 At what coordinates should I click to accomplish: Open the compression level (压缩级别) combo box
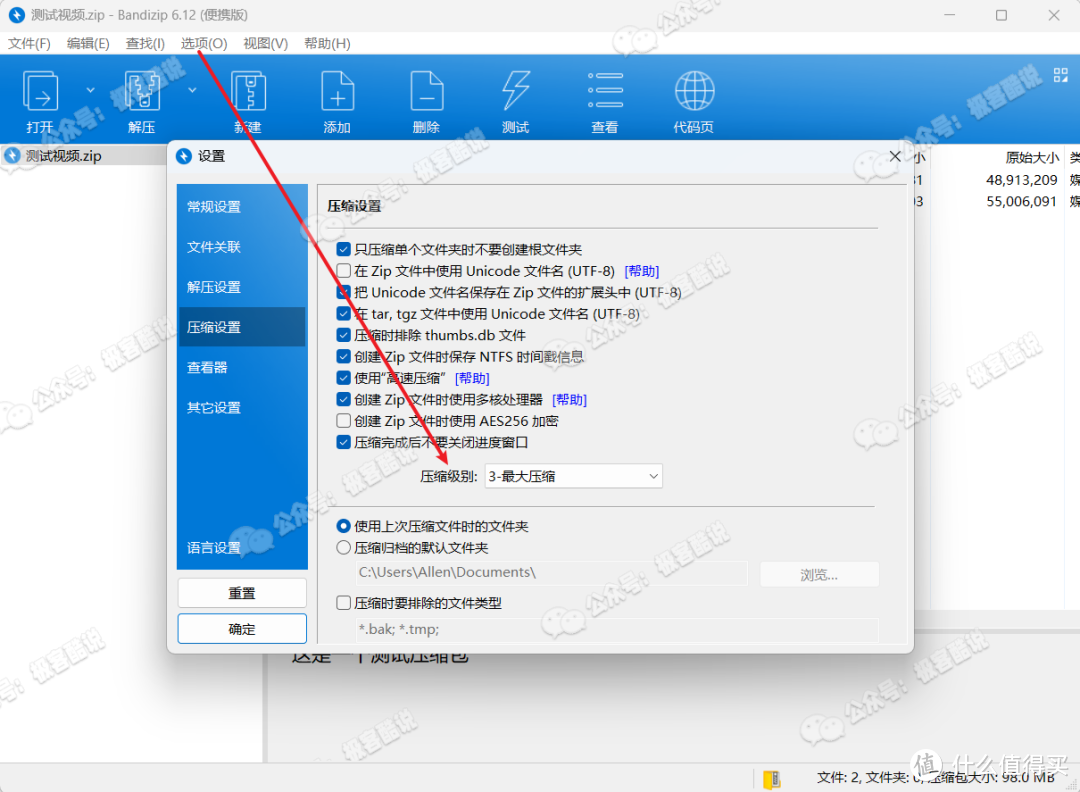click(574, 476)
